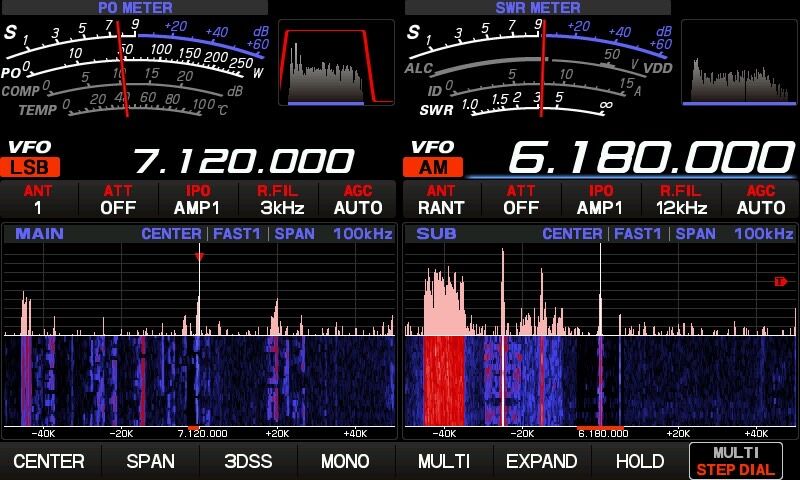Select sub ANT RANT setting
The height and width of the screenshot is (480, 800).
point(441,200)
